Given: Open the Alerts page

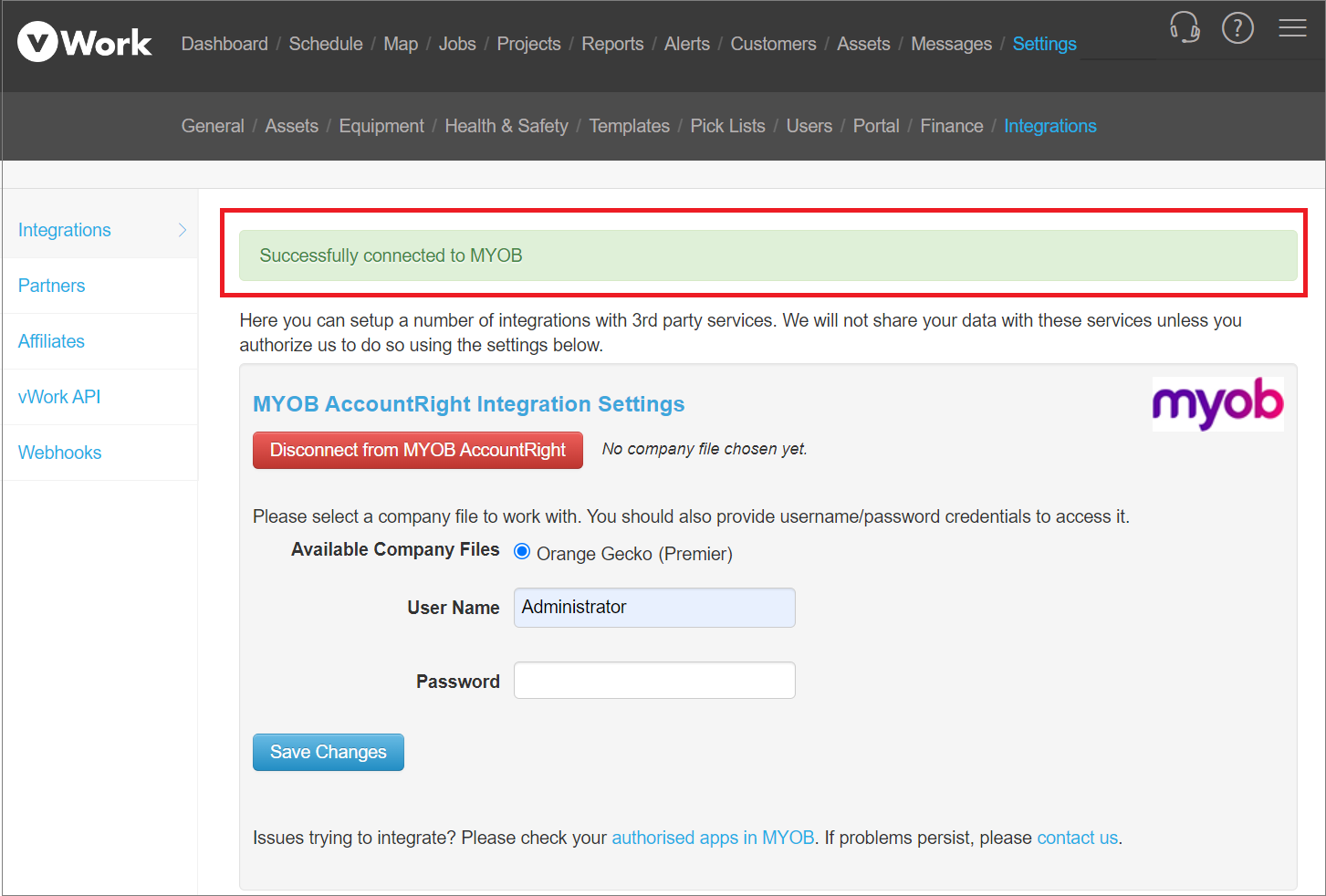Looking at the screenshot, I should (686, 44).
